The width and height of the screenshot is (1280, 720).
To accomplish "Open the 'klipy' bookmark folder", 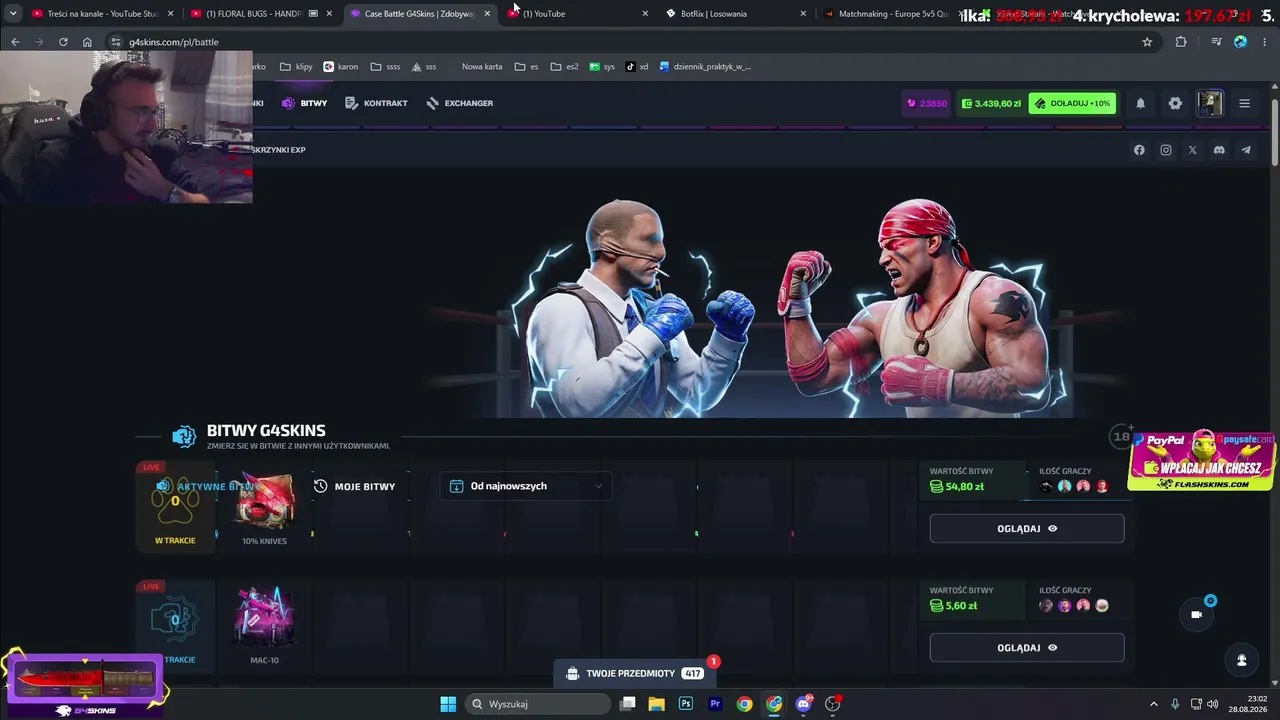I will (296, 67).
